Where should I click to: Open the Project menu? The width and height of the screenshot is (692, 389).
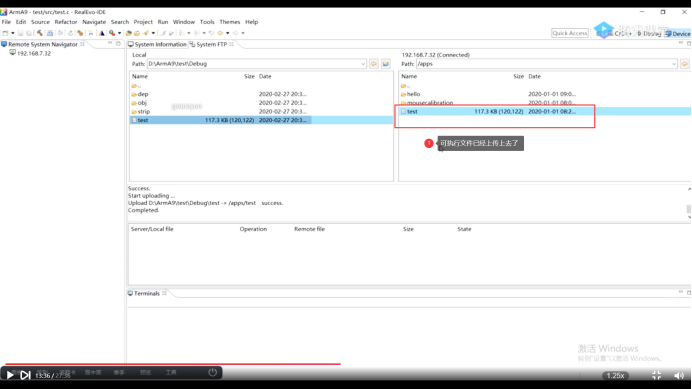click(x=143, y=22)
